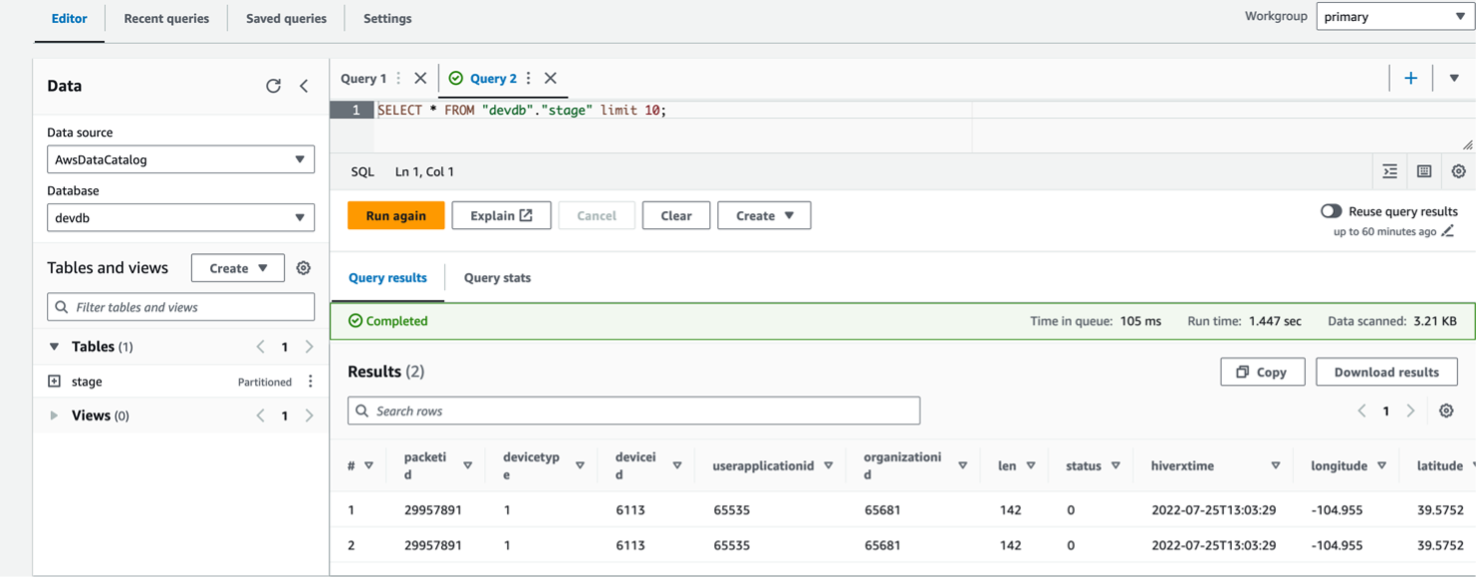The height and width of the screenshot is (580, 1478).
Task: Switch to the Query stats tab
Action: coord(496,278)
